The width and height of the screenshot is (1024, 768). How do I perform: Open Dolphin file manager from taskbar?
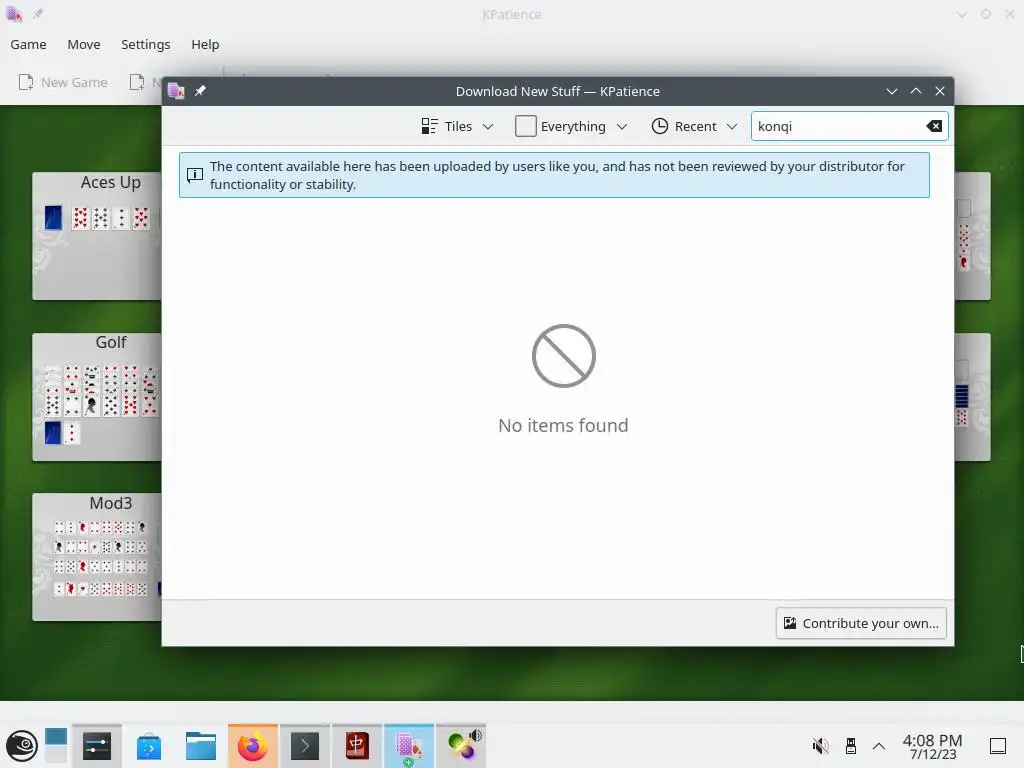click(x=200, y=746)
